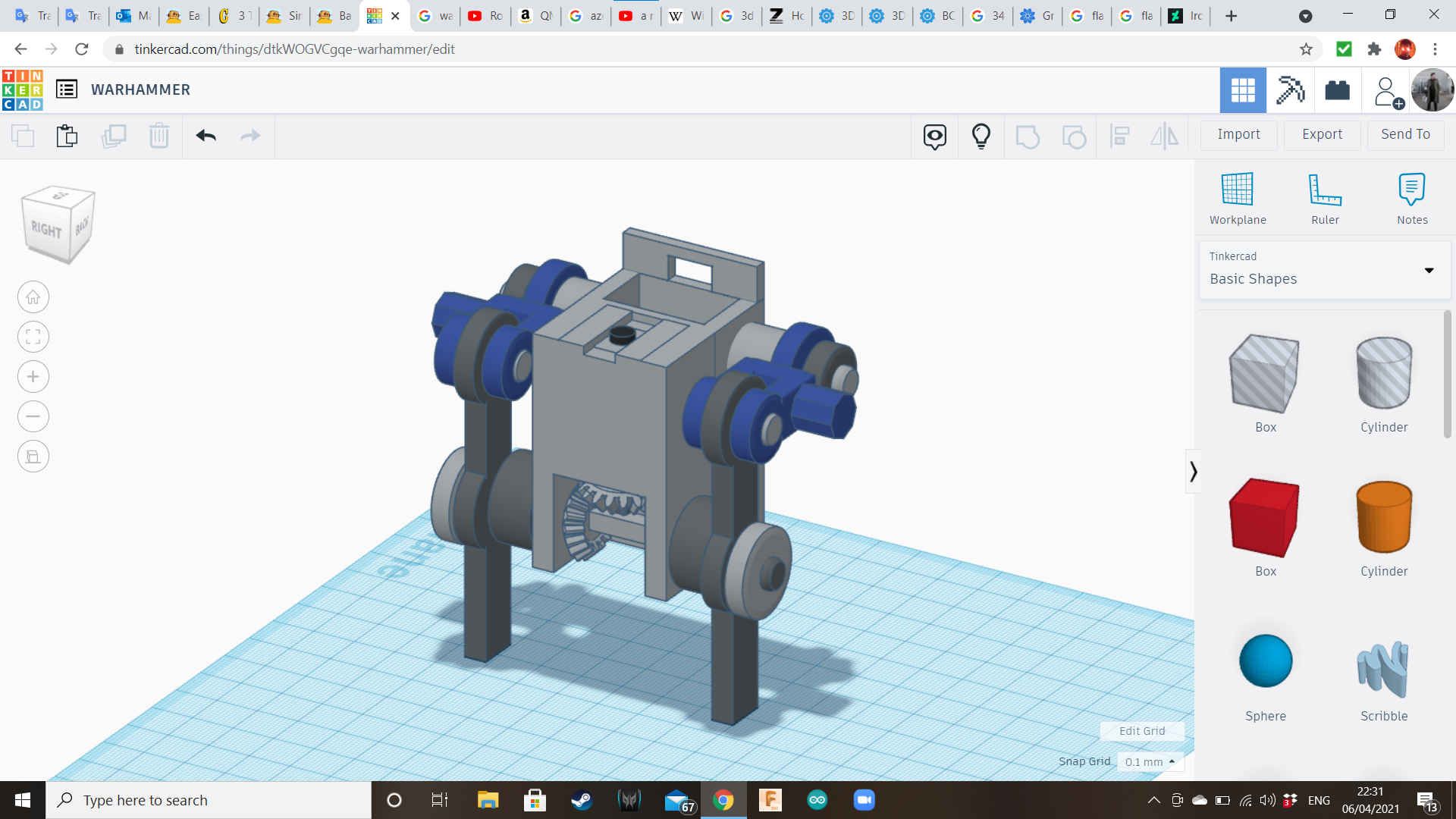Click the Home view icon
This screenshot has height=819, width=1456.
[33, 297]
